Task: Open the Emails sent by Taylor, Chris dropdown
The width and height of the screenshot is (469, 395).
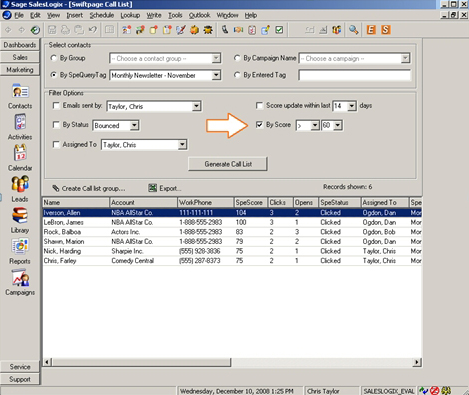Action: (196, 106)
